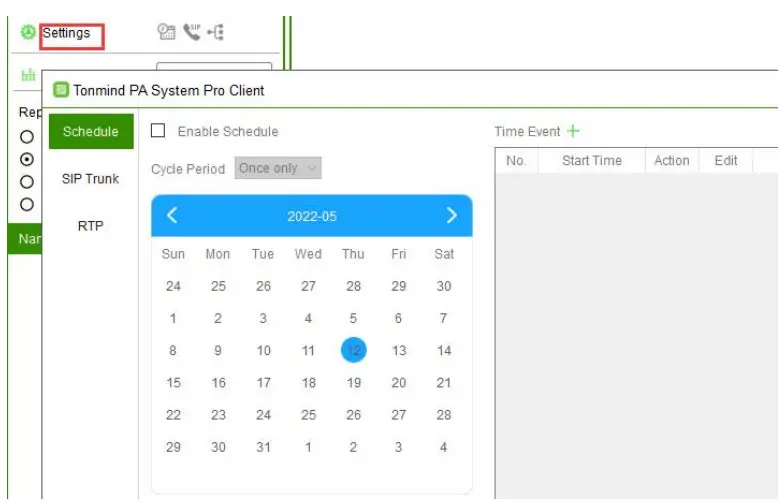
Task: Click the green 'Nar' column header behind dialog
Action: coord(25,239)
